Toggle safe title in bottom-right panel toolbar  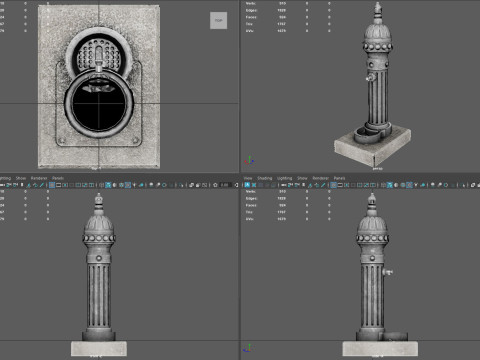pyautogui.click(x=373, y=185)
